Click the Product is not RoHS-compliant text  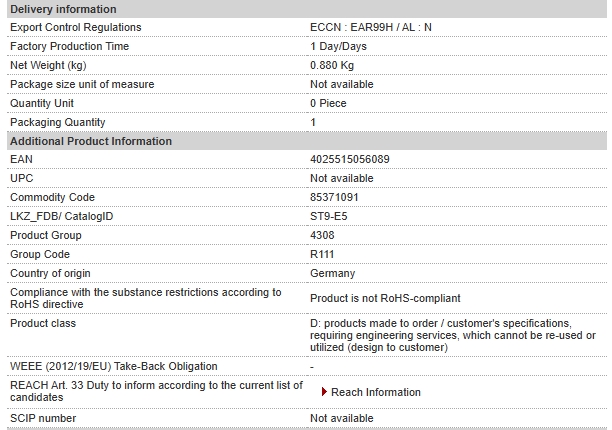[385, 299]
